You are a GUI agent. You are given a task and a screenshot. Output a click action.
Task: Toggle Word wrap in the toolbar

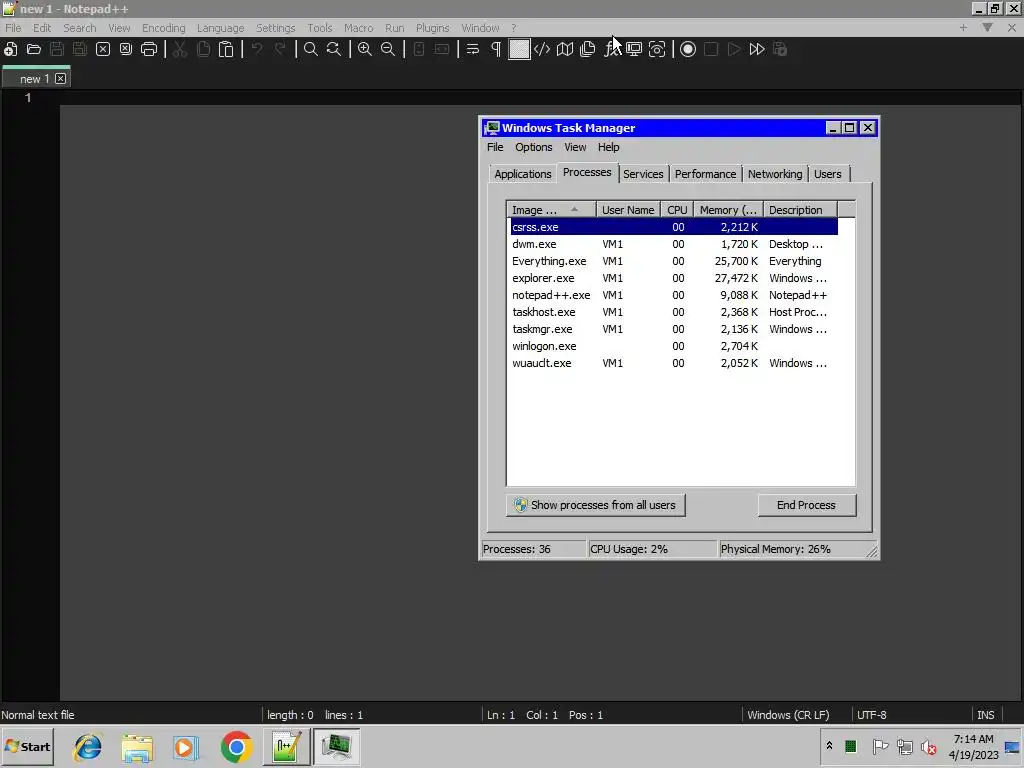(x=473, y=49)
